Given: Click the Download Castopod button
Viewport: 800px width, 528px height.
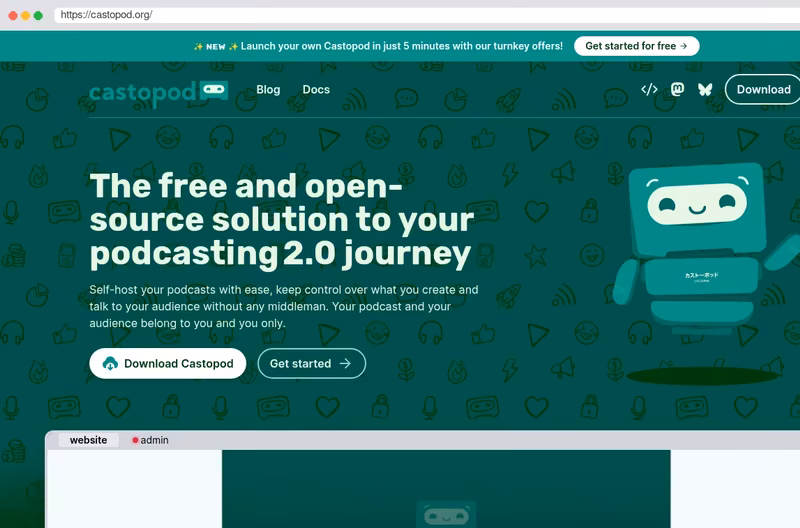Looking at the screenshot, I should click(x=168, y=363).
